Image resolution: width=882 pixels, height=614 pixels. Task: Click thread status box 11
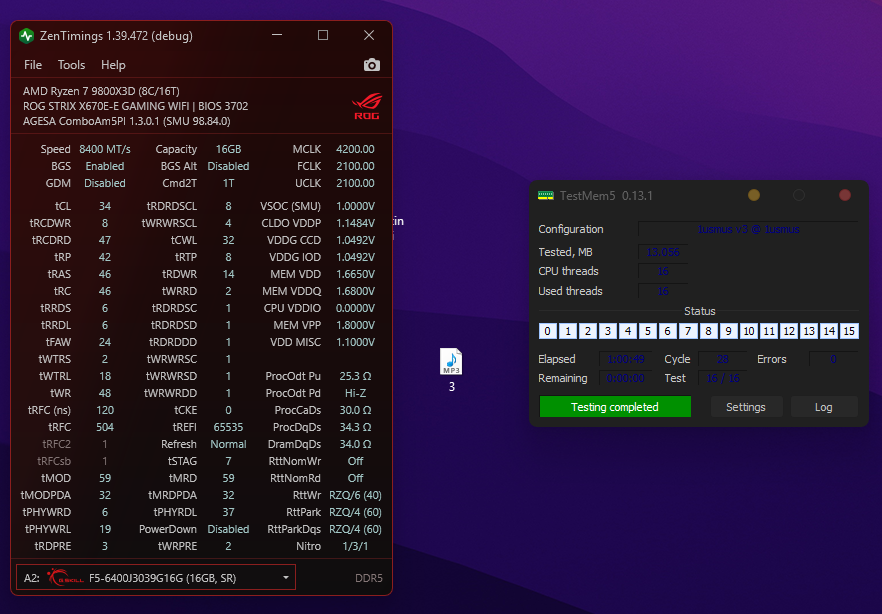click(x=769, y=331)
